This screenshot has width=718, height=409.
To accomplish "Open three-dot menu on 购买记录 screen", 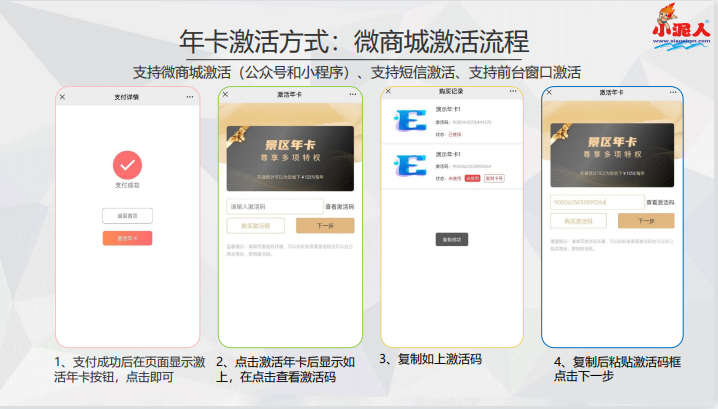I will [x=515, y=93].
